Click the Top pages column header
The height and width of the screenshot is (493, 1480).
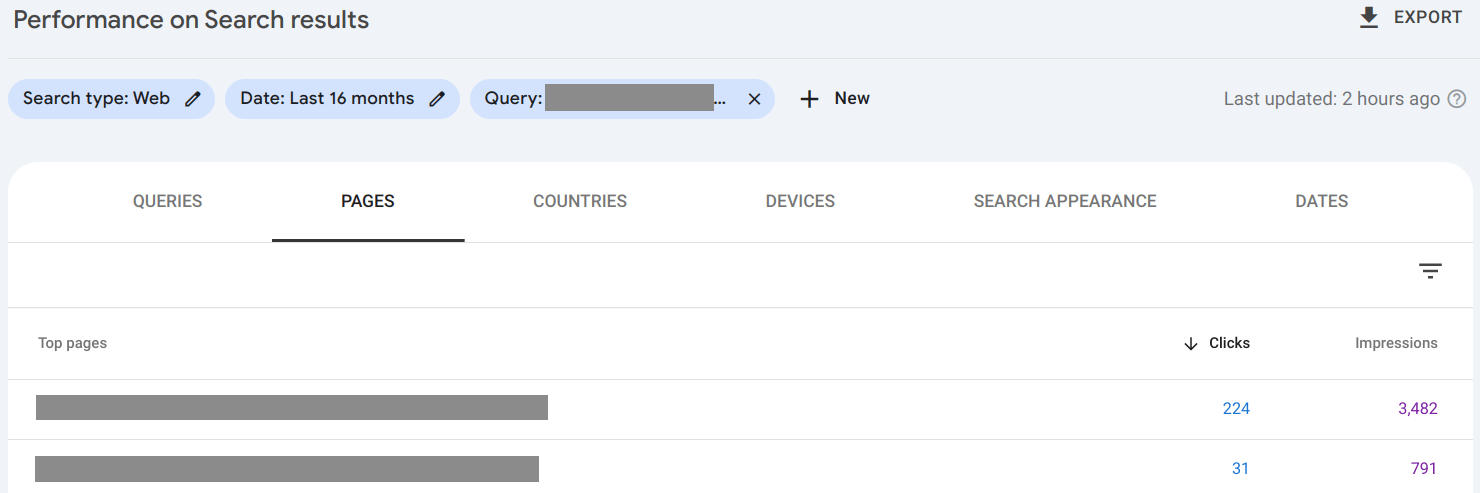72,343
